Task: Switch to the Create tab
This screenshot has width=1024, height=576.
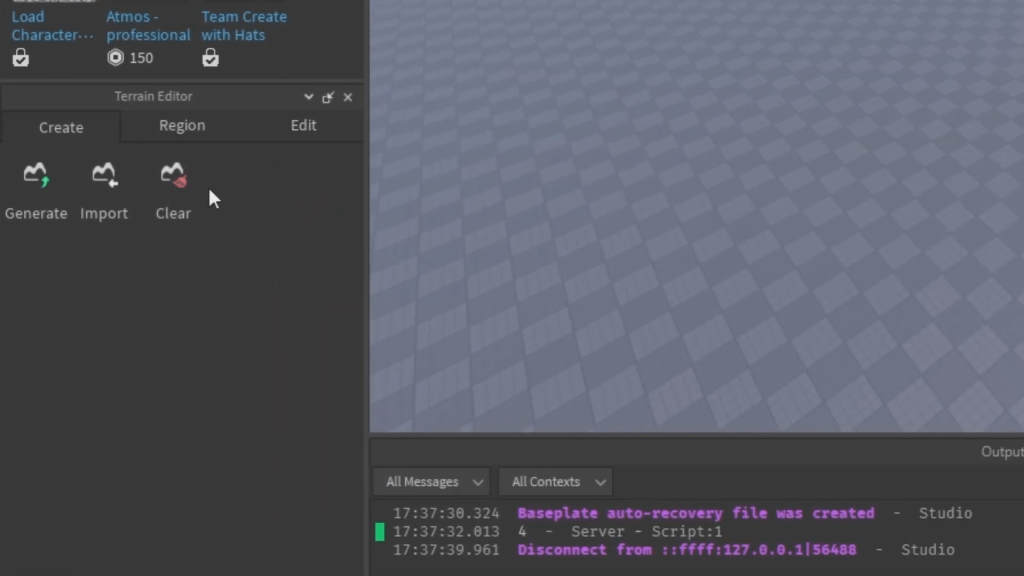Action: (61, 127)
